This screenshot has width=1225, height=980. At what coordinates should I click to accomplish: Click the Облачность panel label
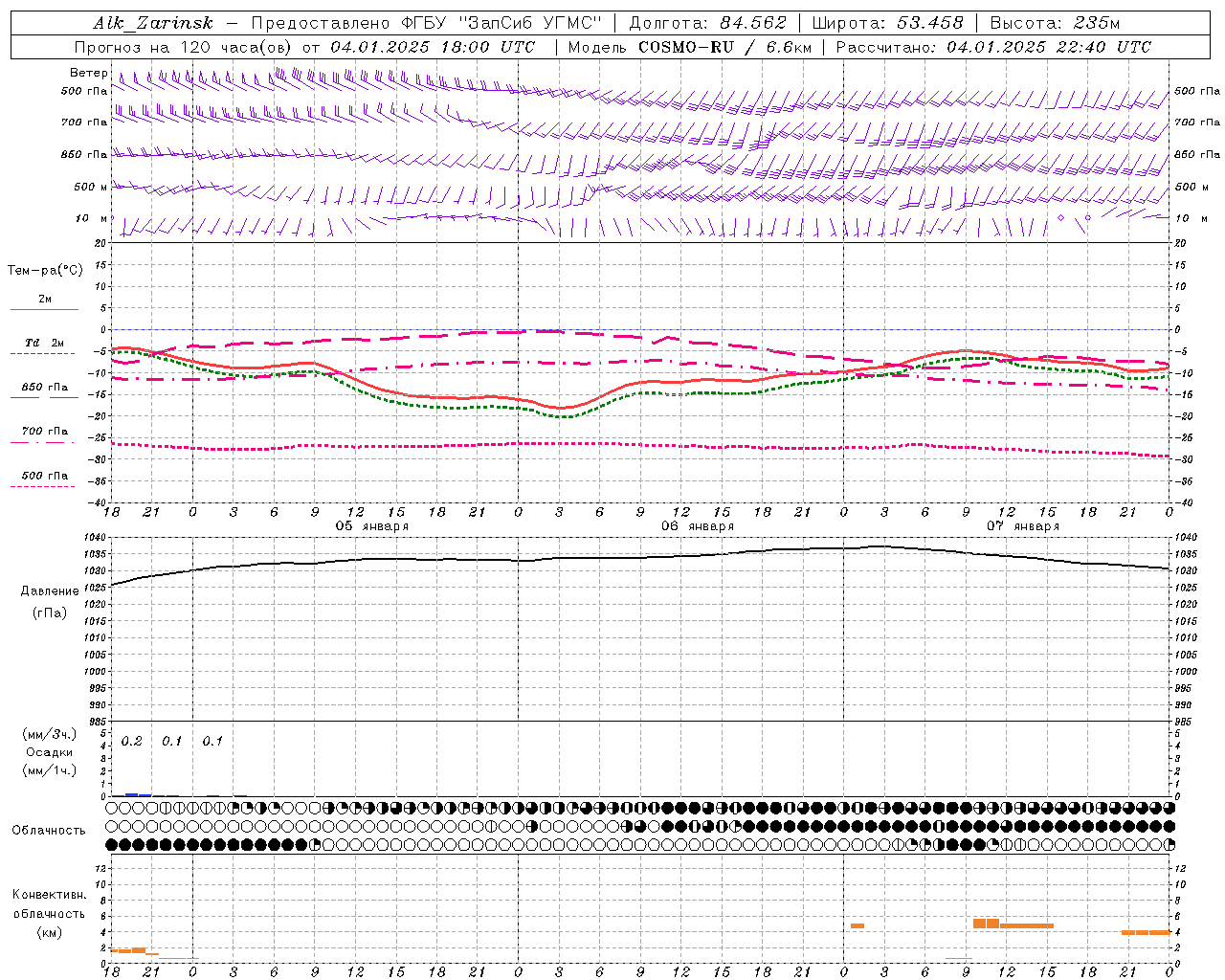[x=49, y=831]
